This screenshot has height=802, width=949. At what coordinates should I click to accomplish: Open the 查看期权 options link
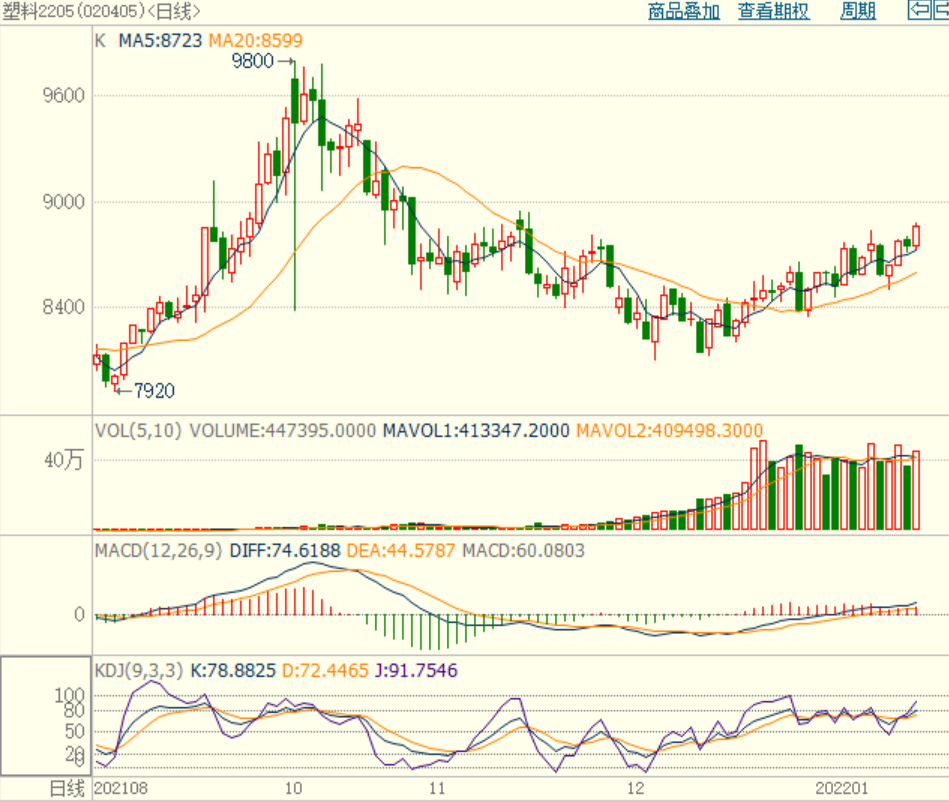tap(773, 12)
